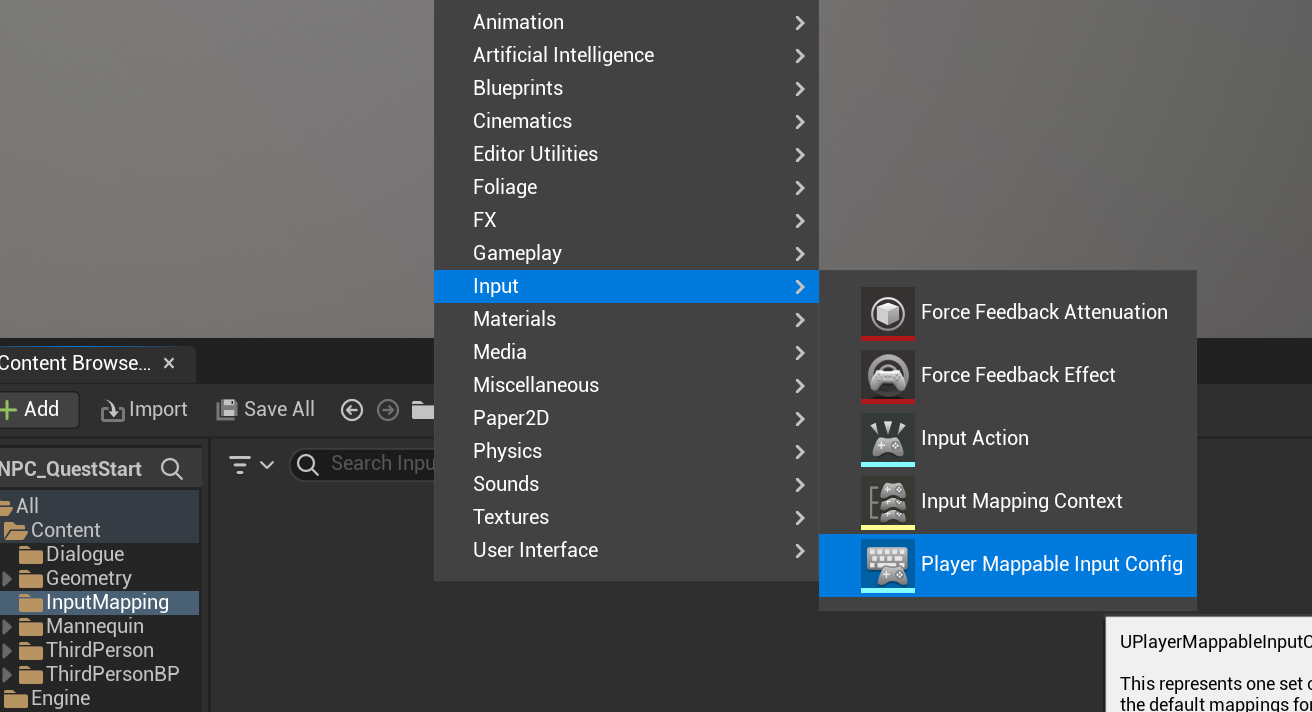This screenshot has width=1312, height=712.
Task: Expand the ThirdPerson folder arrow
Action: coord(7,651)
